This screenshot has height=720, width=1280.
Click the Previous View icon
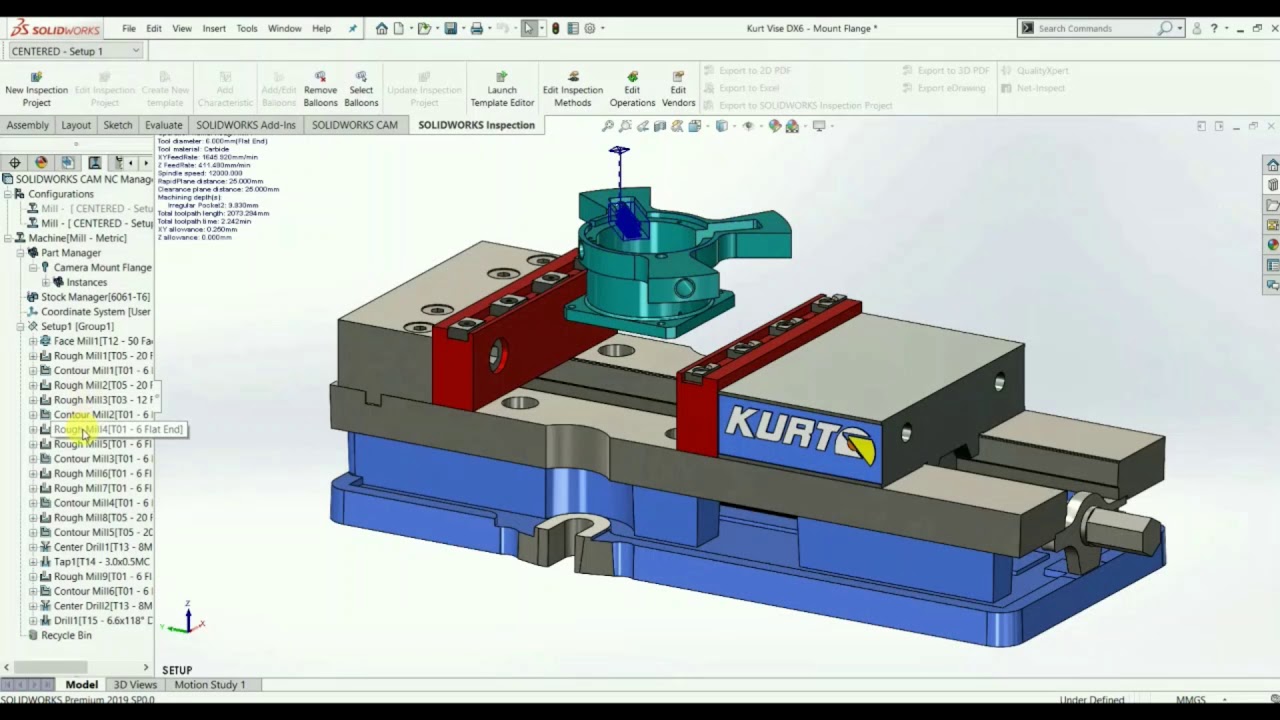pyautogui.click(x=642, y=126)
